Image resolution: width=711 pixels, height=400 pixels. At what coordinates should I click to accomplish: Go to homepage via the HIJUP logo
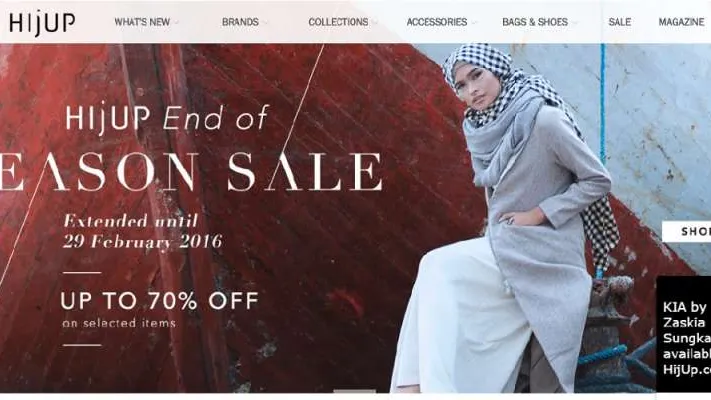coord(42,22)
